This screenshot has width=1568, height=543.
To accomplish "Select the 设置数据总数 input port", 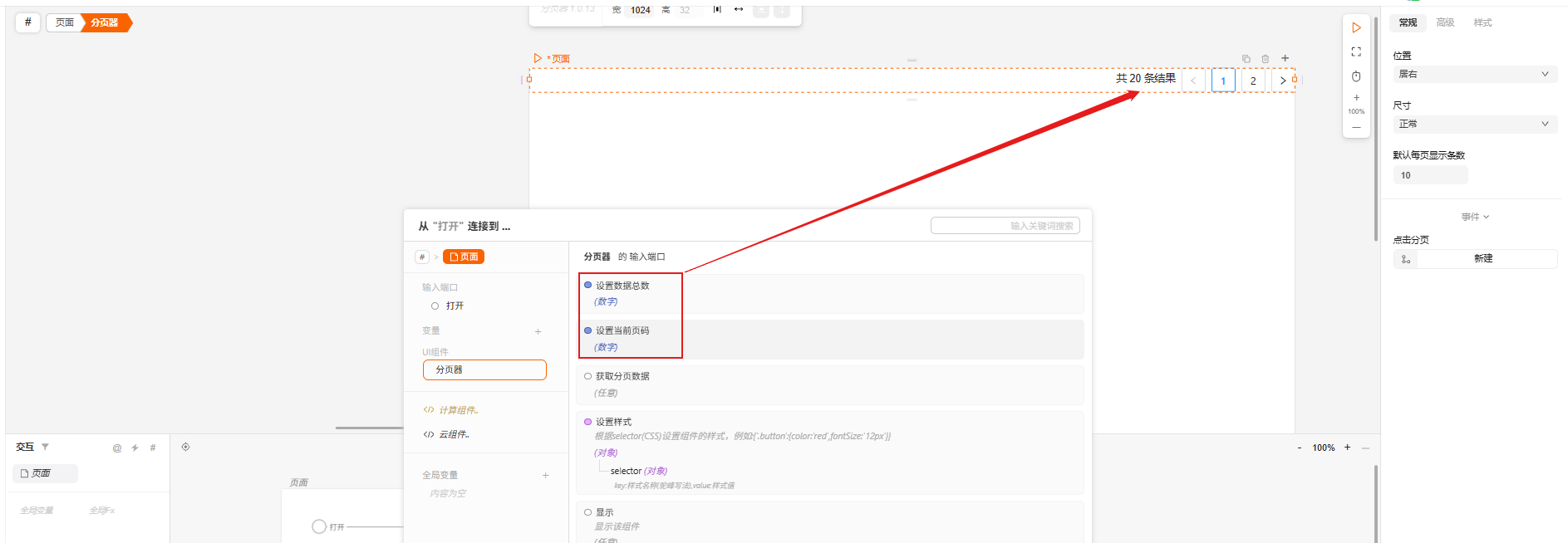I will (x=622, y=286).
